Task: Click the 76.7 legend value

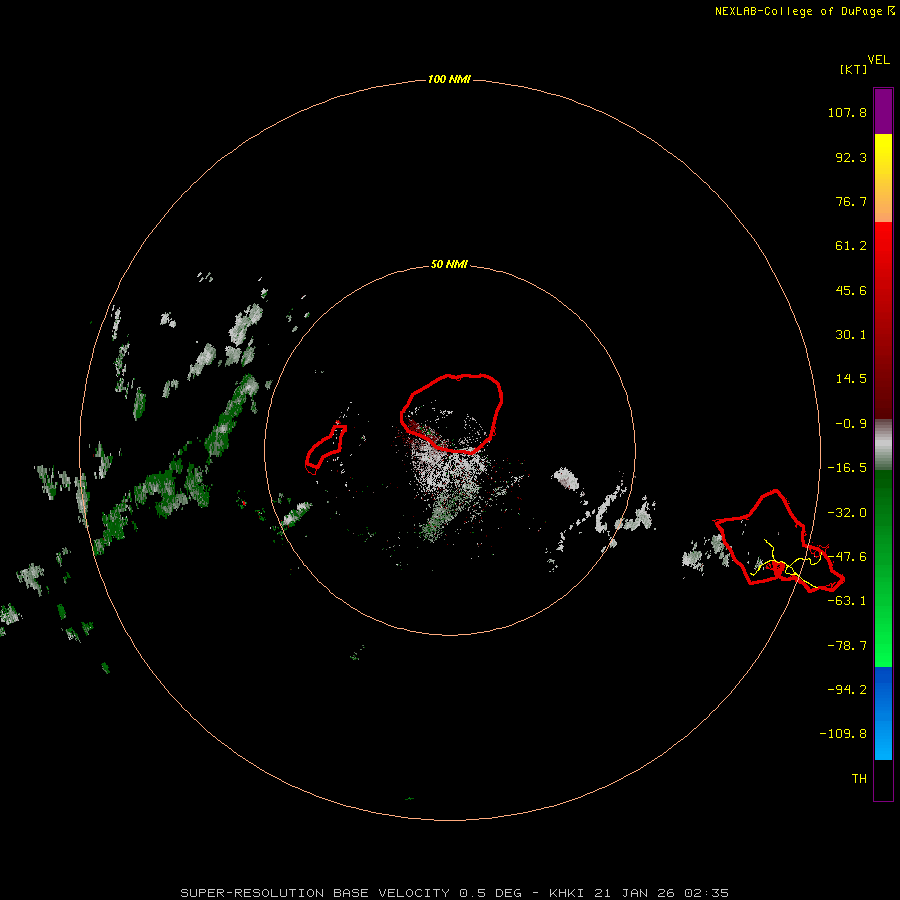Action: 851,201
